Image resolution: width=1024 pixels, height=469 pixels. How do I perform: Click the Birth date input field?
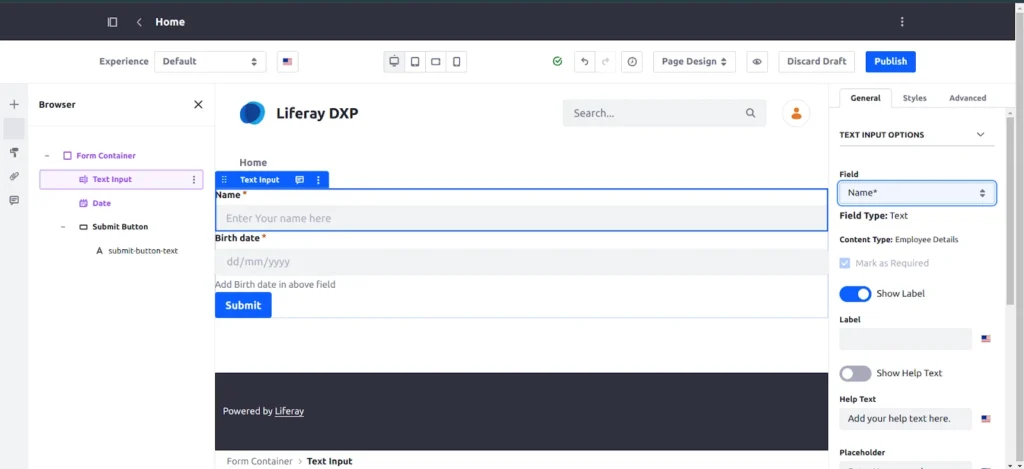521,262
